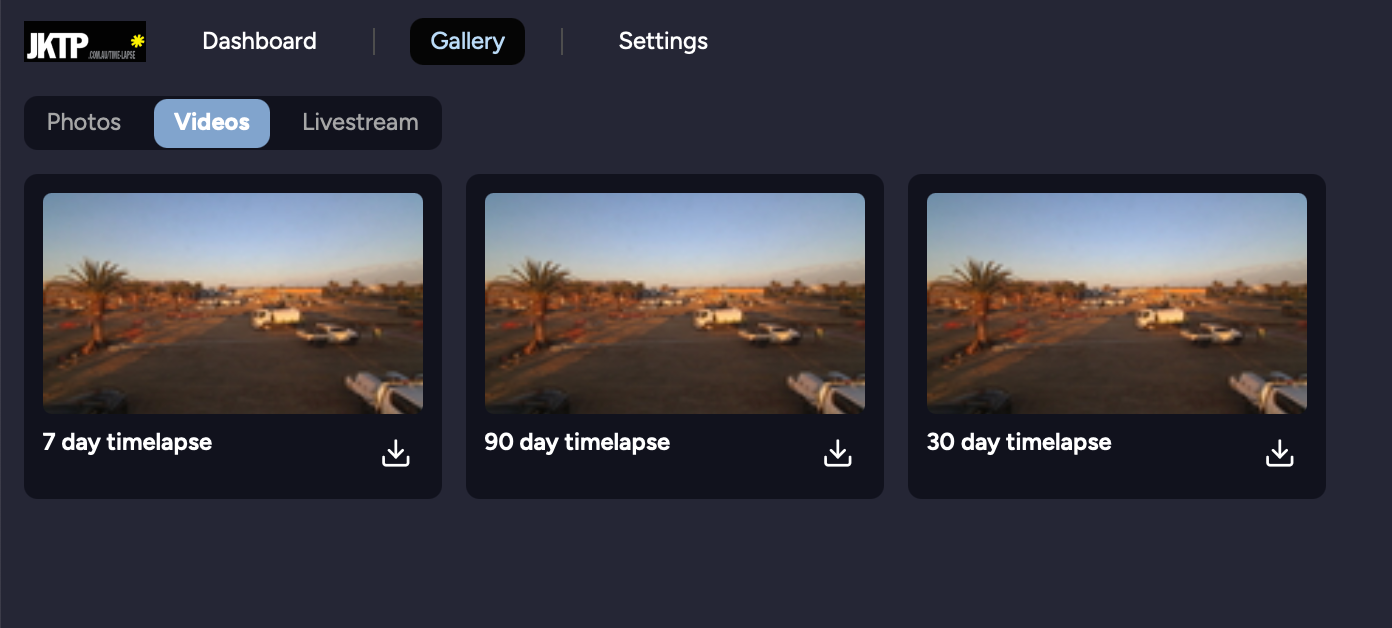The height and width of the screenshot is (628, 1392).
Task: Click the "90 day timelapse" title text
Action: pyautogui.click(x=577, y=442)
